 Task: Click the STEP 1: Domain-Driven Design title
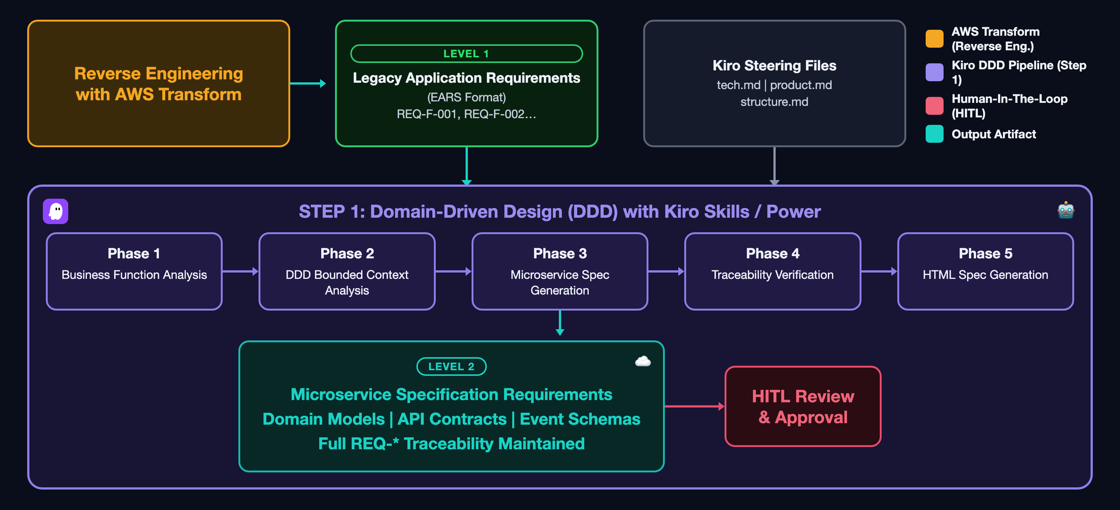(560, 212)
